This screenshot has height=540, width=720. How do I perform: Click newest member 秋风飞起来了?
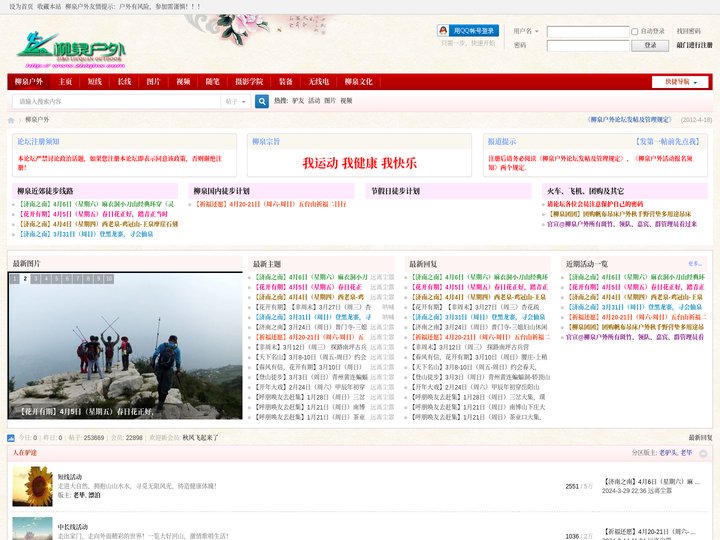(x=201, y=438)
